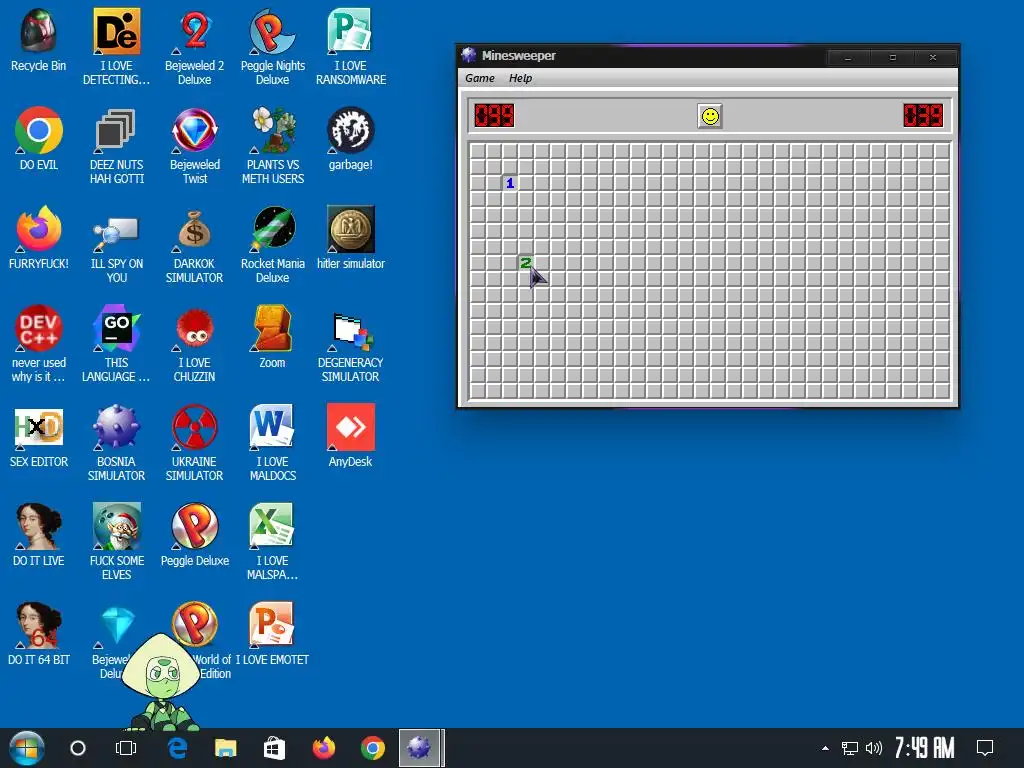Select the hitler simulator coin icon

[351, 238]
